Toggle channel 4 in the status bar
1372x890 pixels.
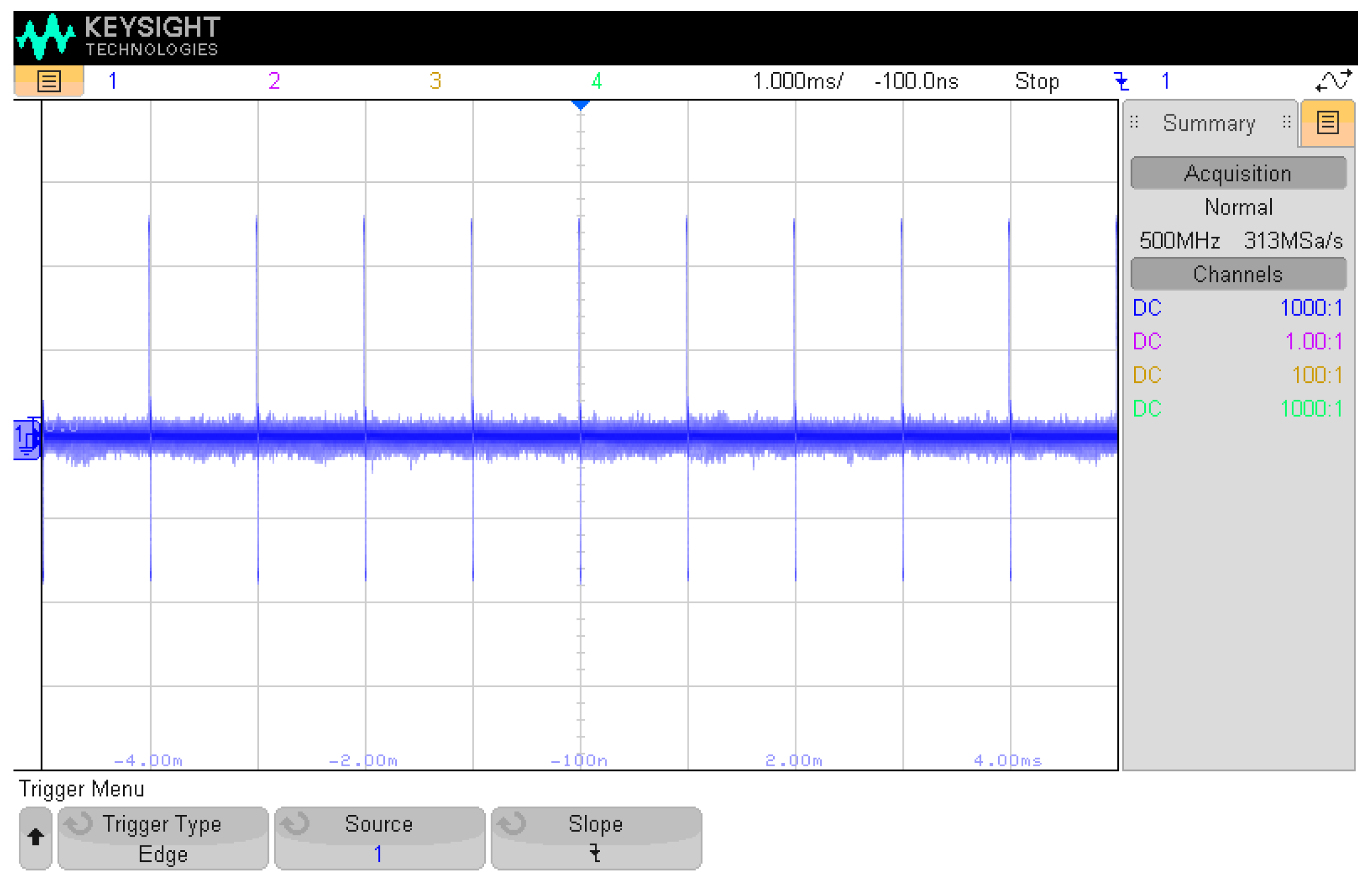(x=597, y=81)
